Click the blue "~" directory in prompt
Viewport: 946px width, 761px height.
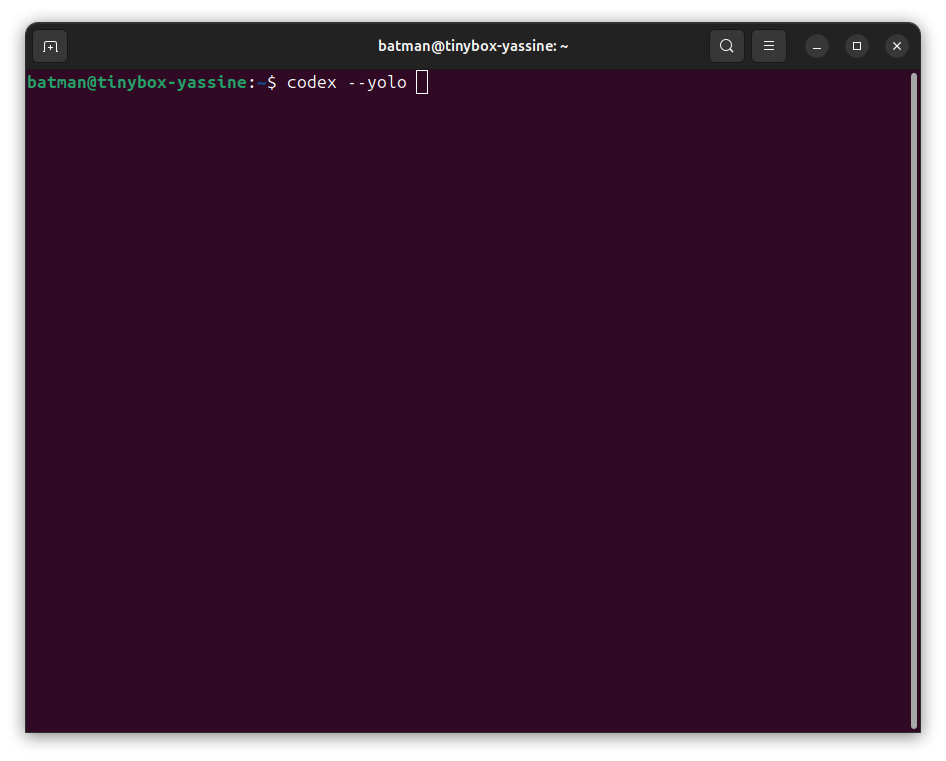click(261, 83)
